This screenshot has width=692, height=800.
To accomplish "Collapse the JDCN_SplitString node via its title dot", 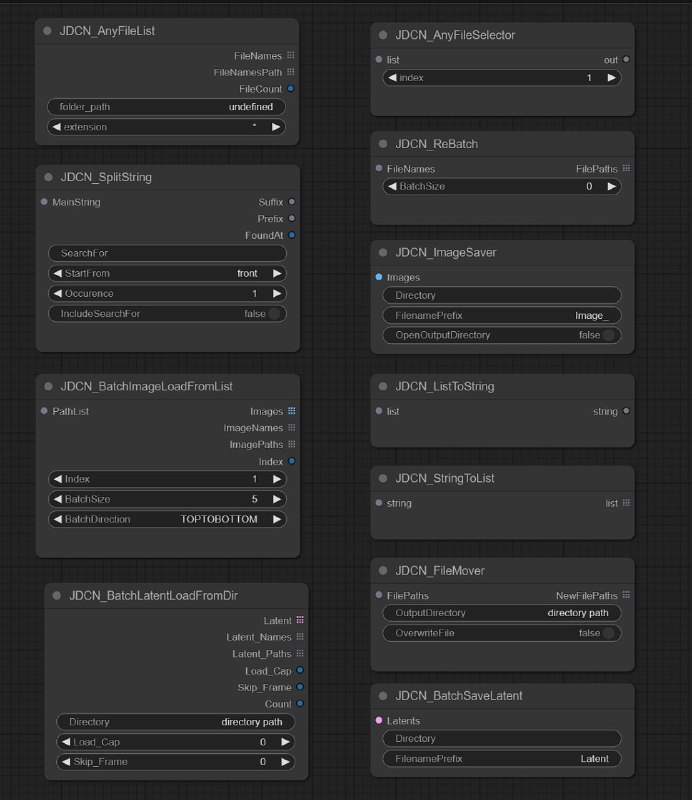I will point(48,177).
